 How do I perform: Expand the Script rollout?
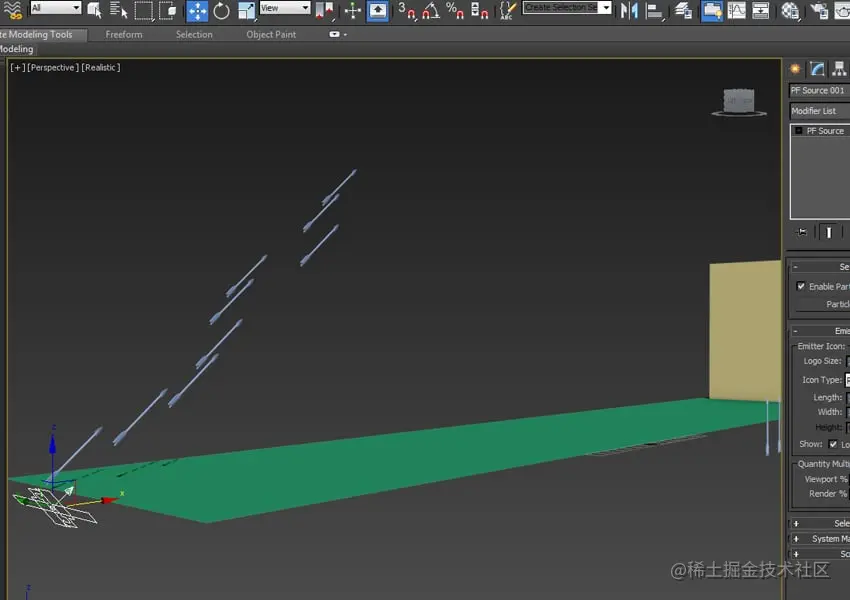click(x=820, y=553)
